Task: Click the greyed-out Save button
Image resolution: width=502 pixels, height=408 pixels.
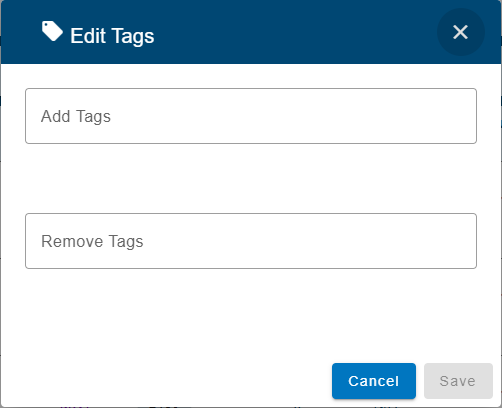Action: (458, 381)
